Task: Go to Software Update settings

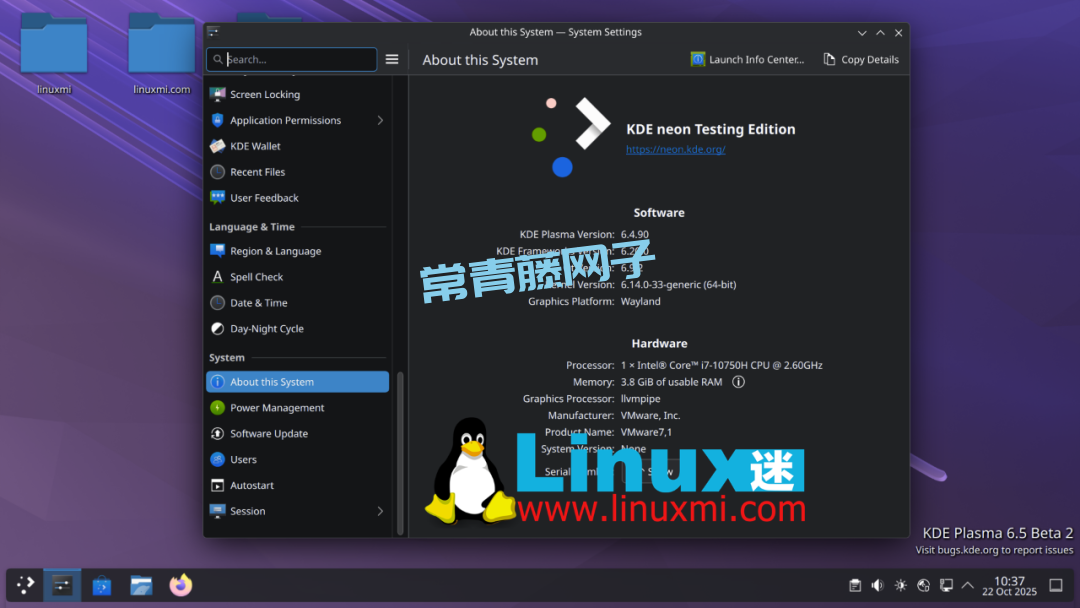Action: pos(268,434)
